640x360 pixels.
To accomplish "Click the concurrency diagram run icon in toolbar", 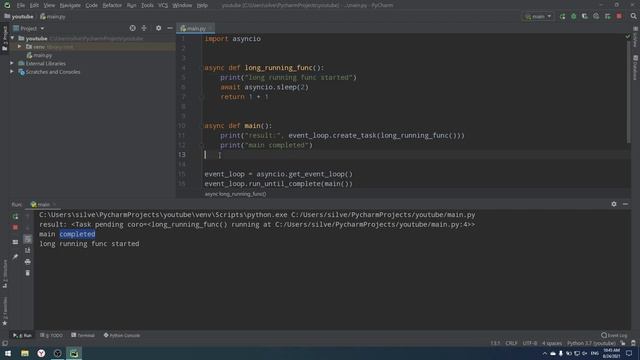I will coord(608,16).
